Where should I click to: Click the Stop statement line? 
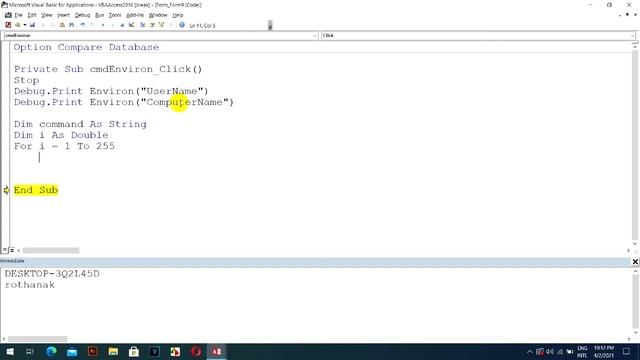(27, 80)
